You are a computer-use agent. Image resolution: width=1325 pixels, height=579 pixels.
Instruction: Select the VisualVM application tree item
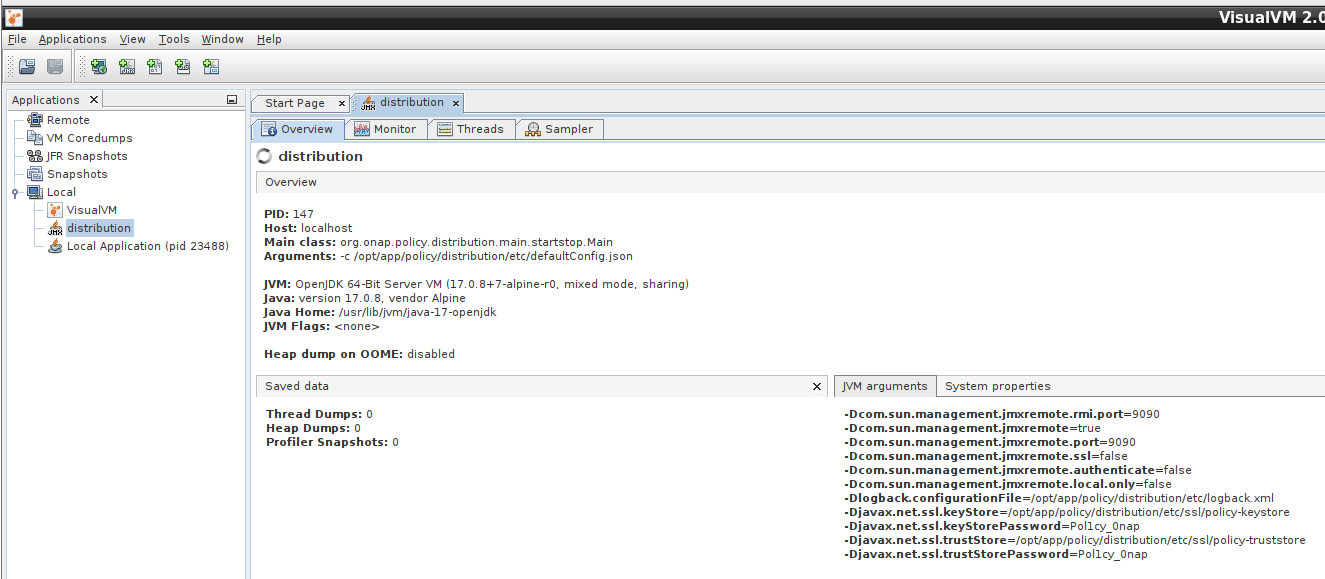click(92, 210)
